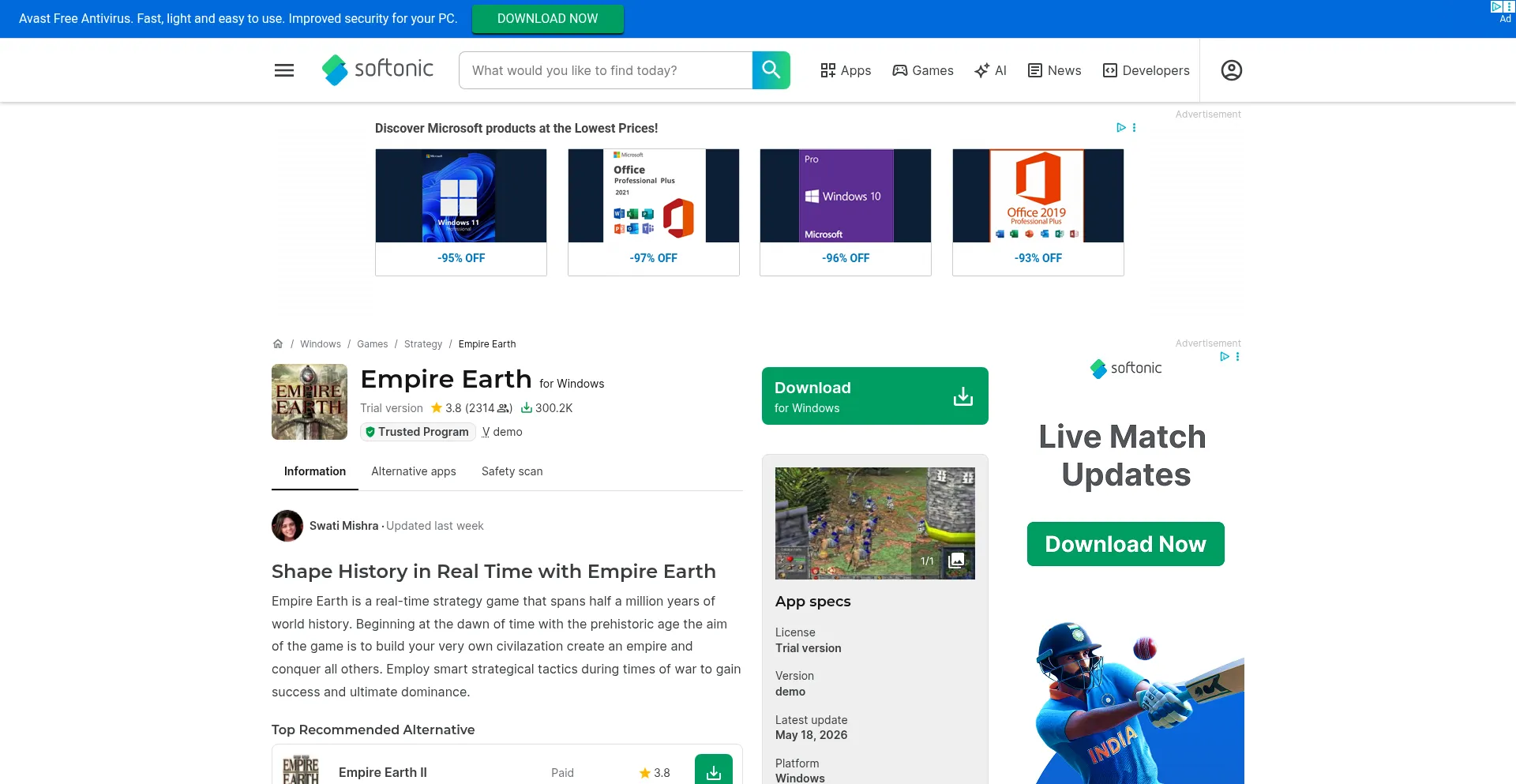
Task: Click the home icon in breadcrumb
Action: coord(278,344)
